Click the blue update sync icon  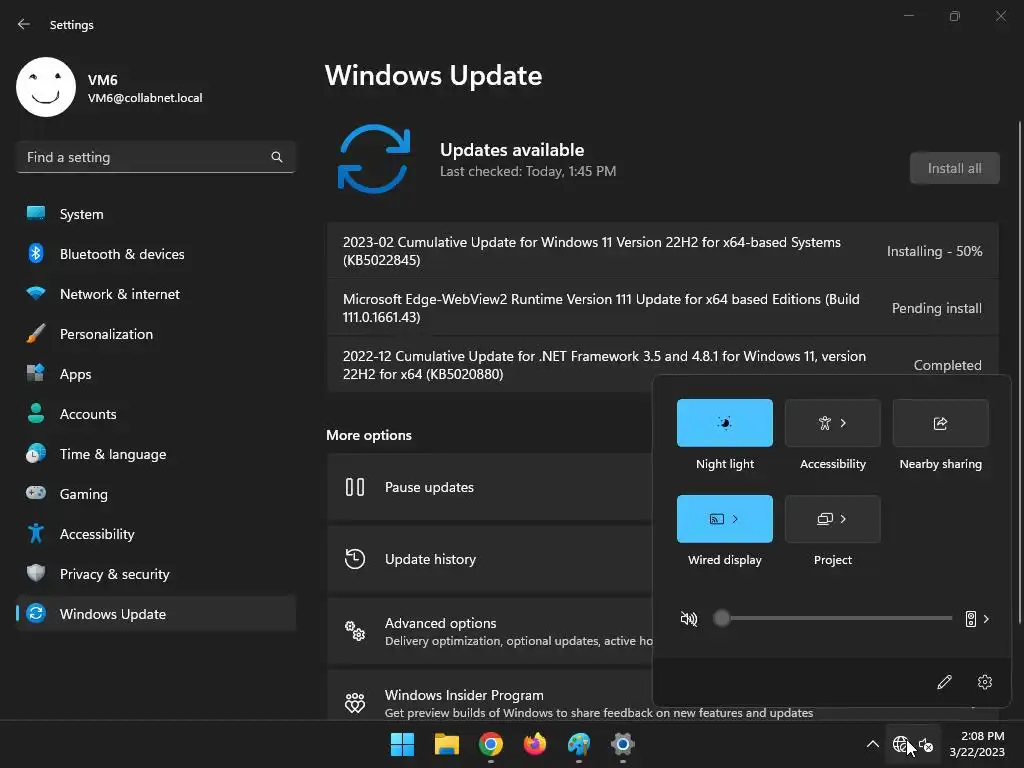(374, 159)
